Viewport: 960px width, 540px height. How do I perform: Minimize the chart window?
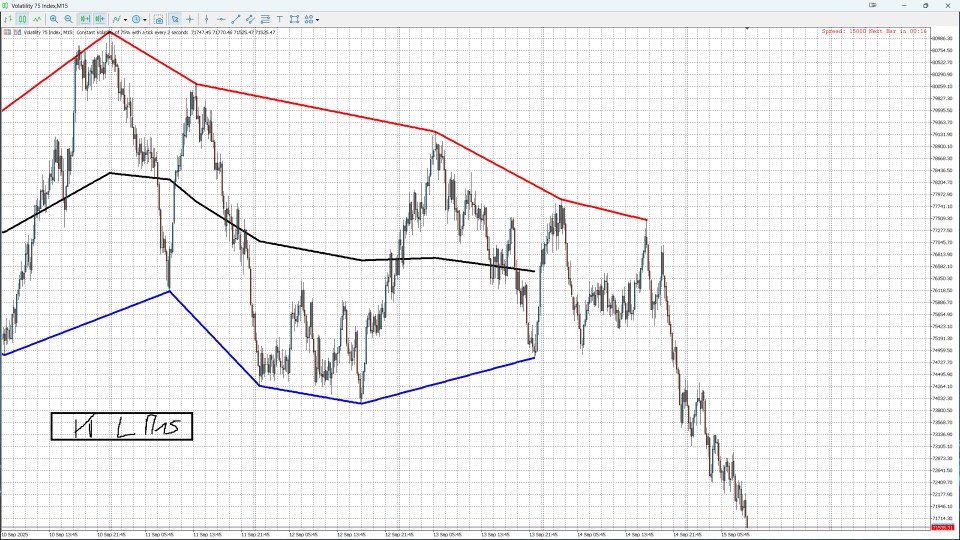tap(904, 5)
